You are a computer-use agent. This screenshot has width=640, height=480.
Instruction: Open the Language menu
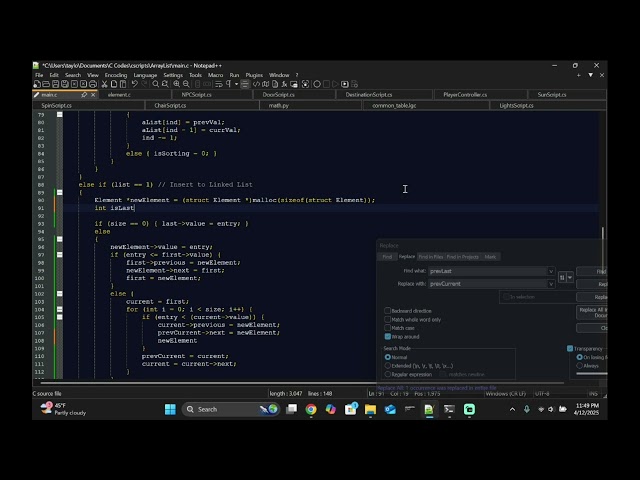pyautogui.click(x=145, y=75)
